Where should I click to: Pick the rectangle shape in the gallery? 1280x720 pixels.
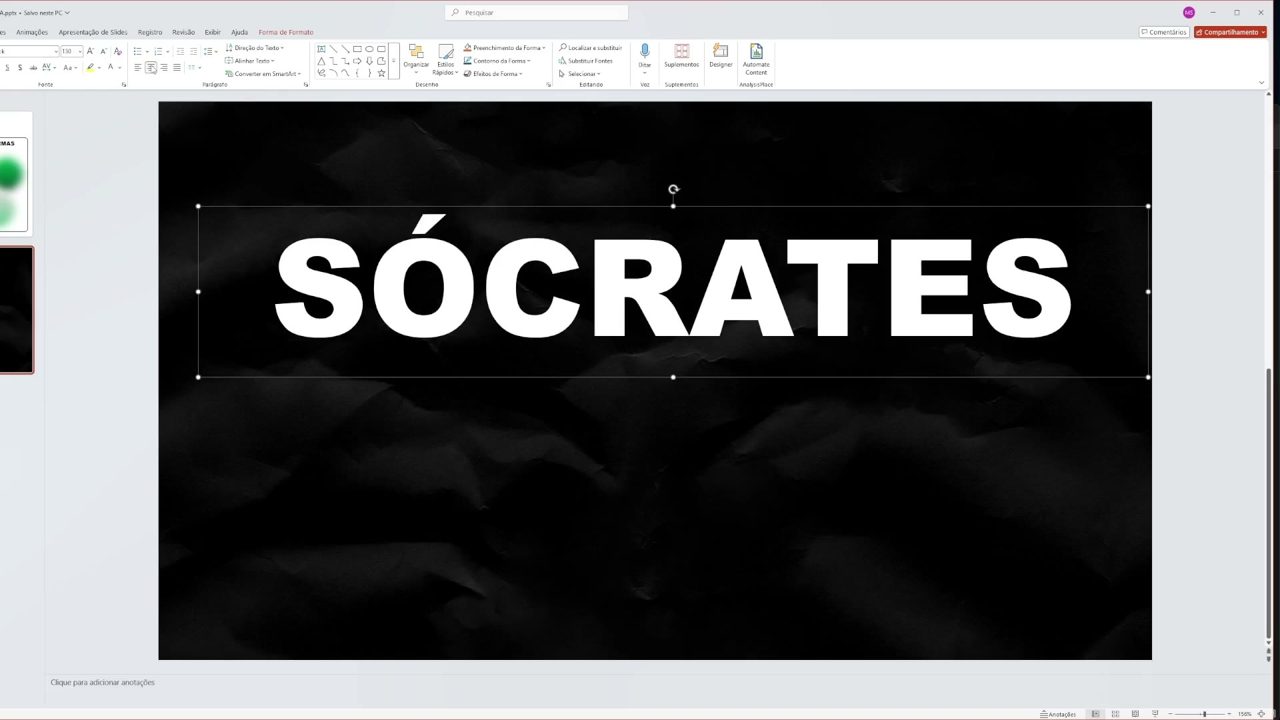357,49
